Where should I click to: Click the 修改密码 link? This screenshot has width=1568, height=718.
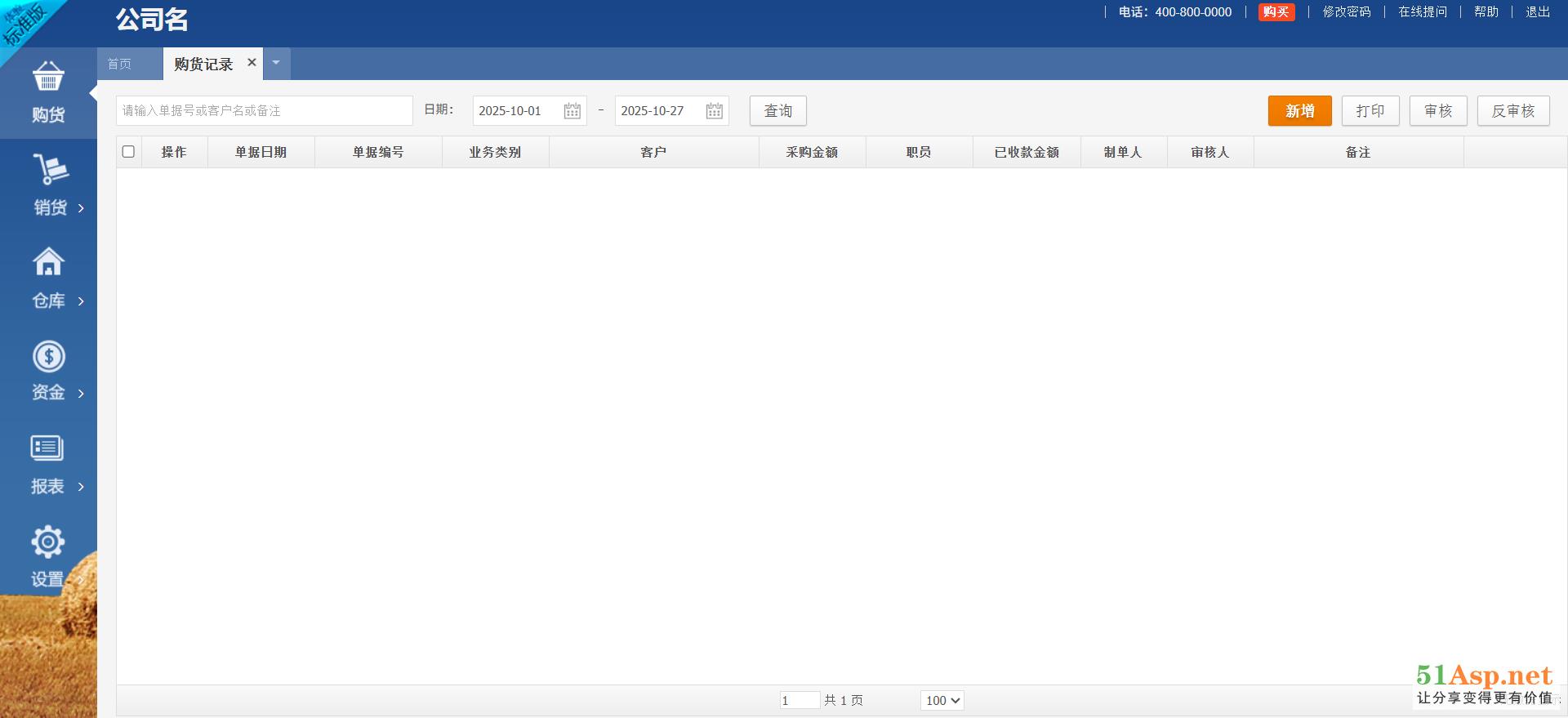(1346, 12)
